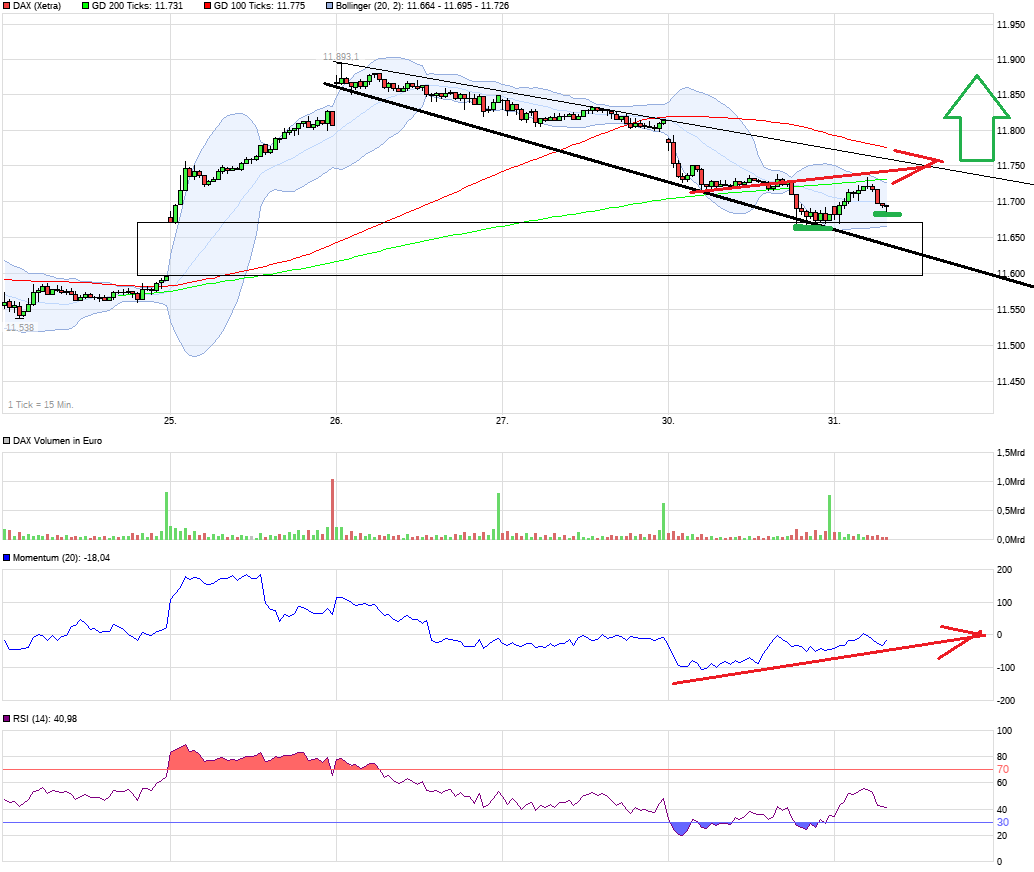
Task: Click the high marker label 11.893,1
Action: tap(341, 57)
